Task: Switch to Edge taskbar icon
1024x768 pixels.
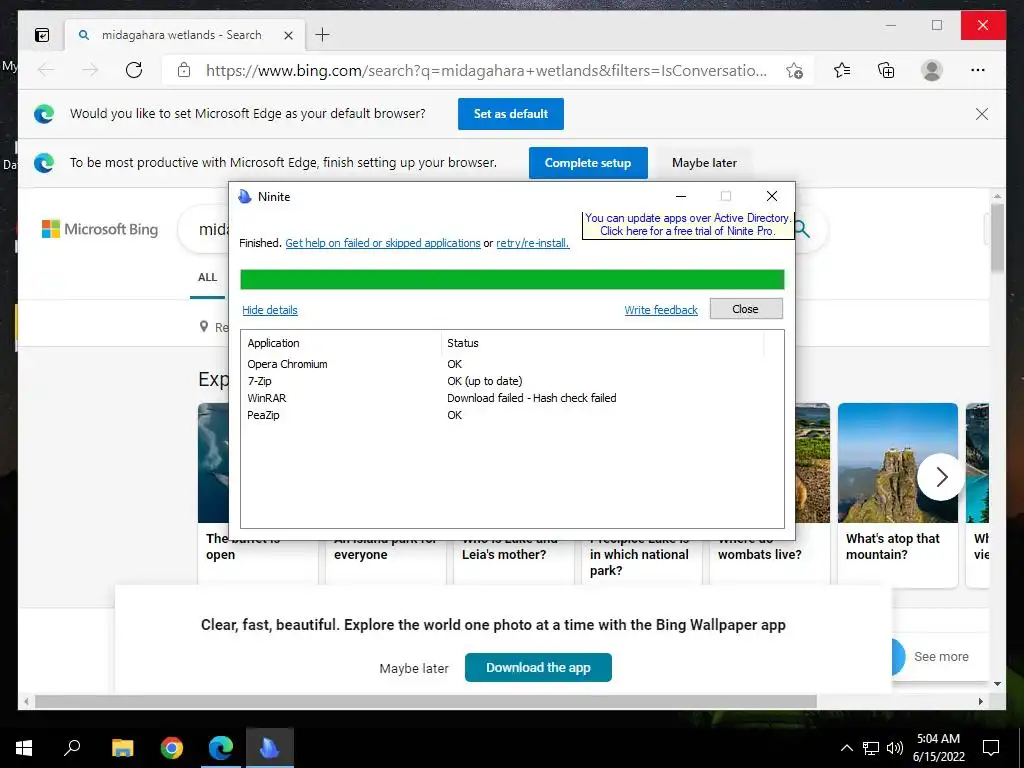Action: tap(221, 748)
